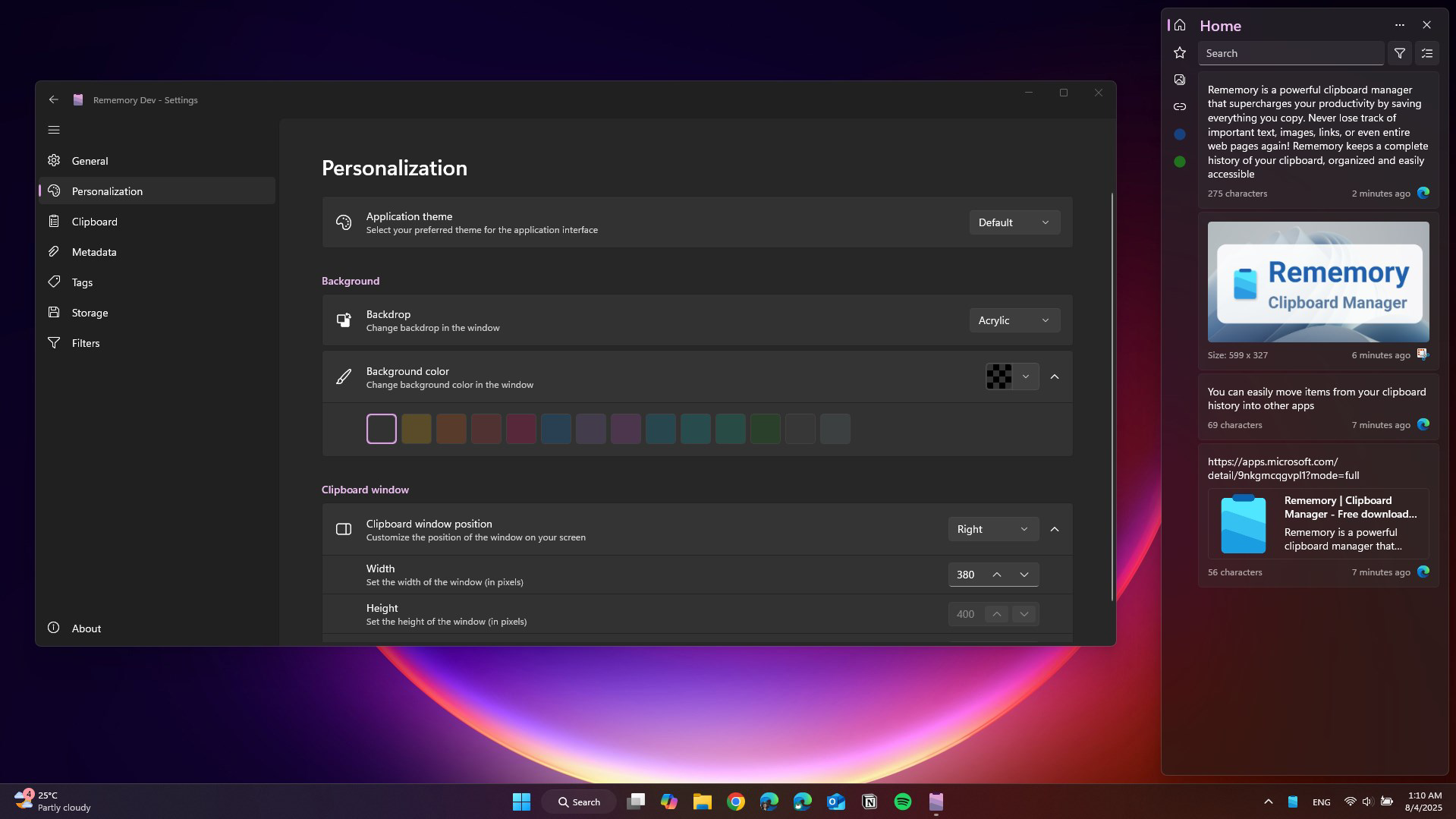The height and width of the screenshot is (819, 1456).
Task: Go to the About page
Action: pyautogui.click(x=86, y=628)
